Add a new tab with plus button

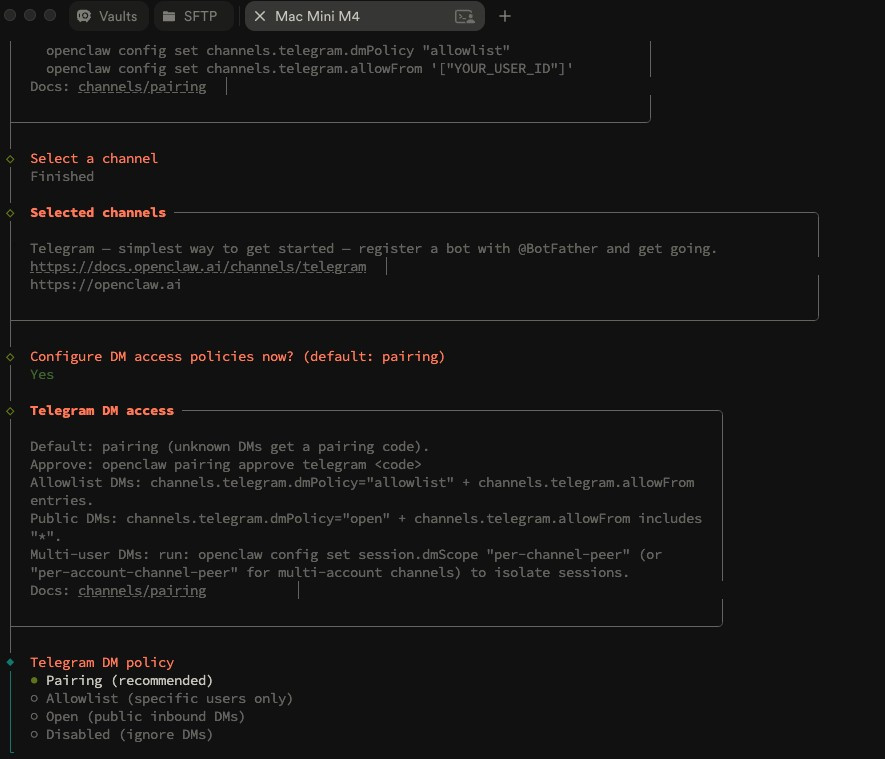[x=505, y=16]
